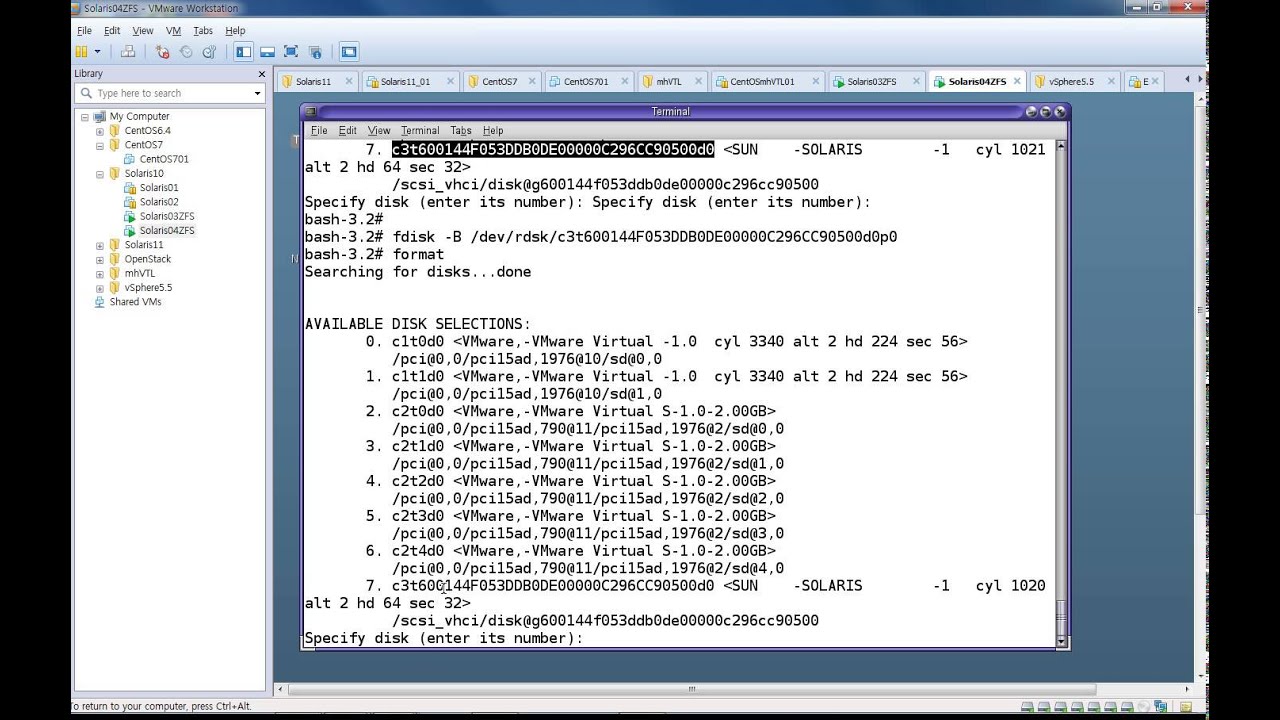
Task: Open the Terminal window's File menu
Action: click(319, 131)
